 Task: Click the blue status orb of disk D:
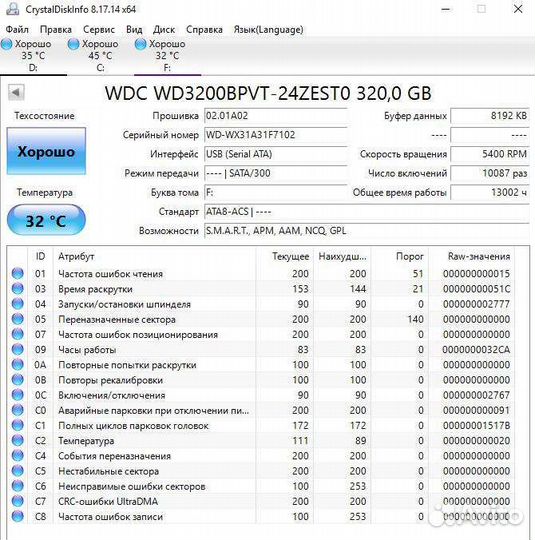tap(7, 44)
